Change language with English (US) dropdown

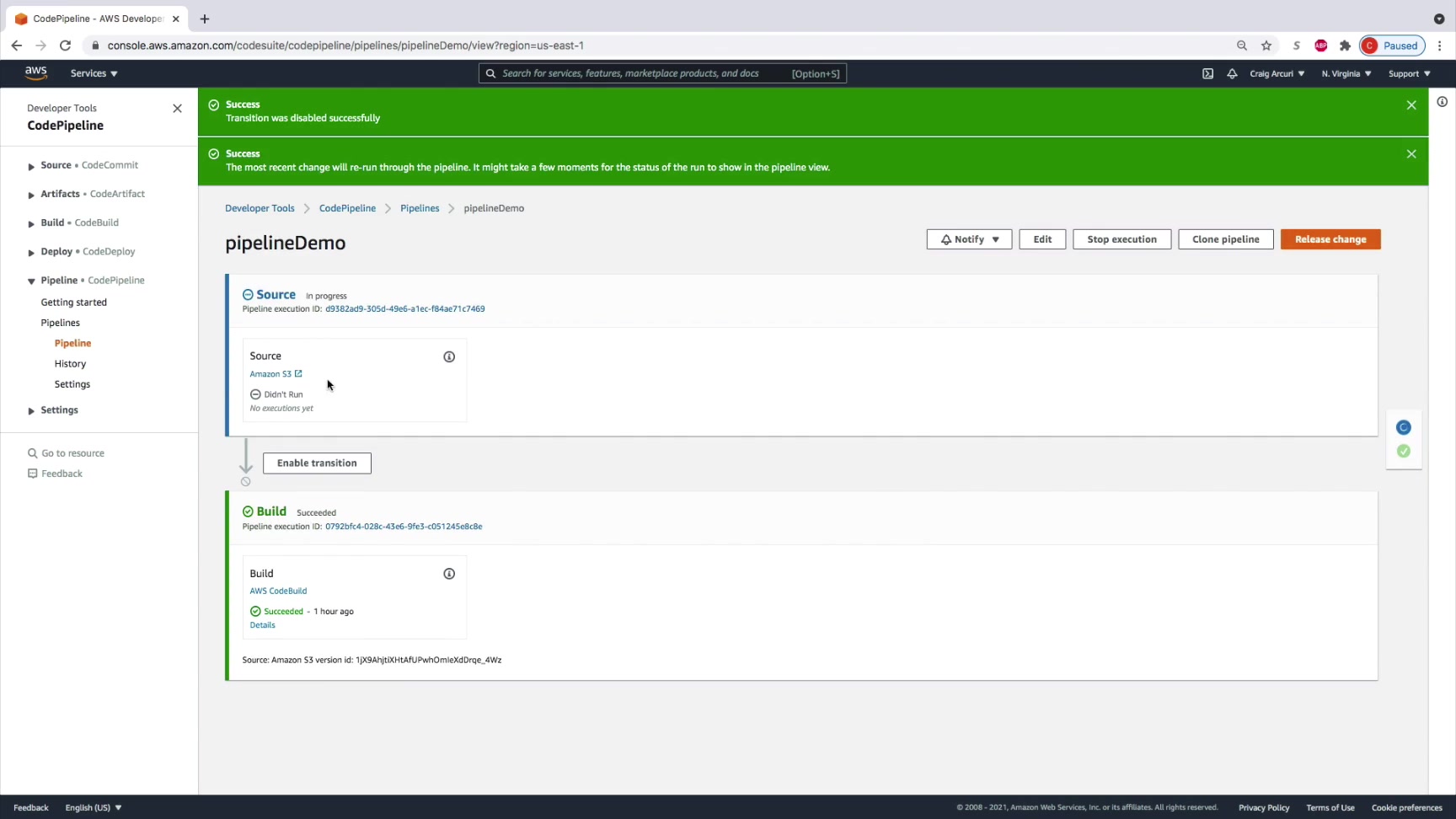pyautogui.click(x=94, y=807)
